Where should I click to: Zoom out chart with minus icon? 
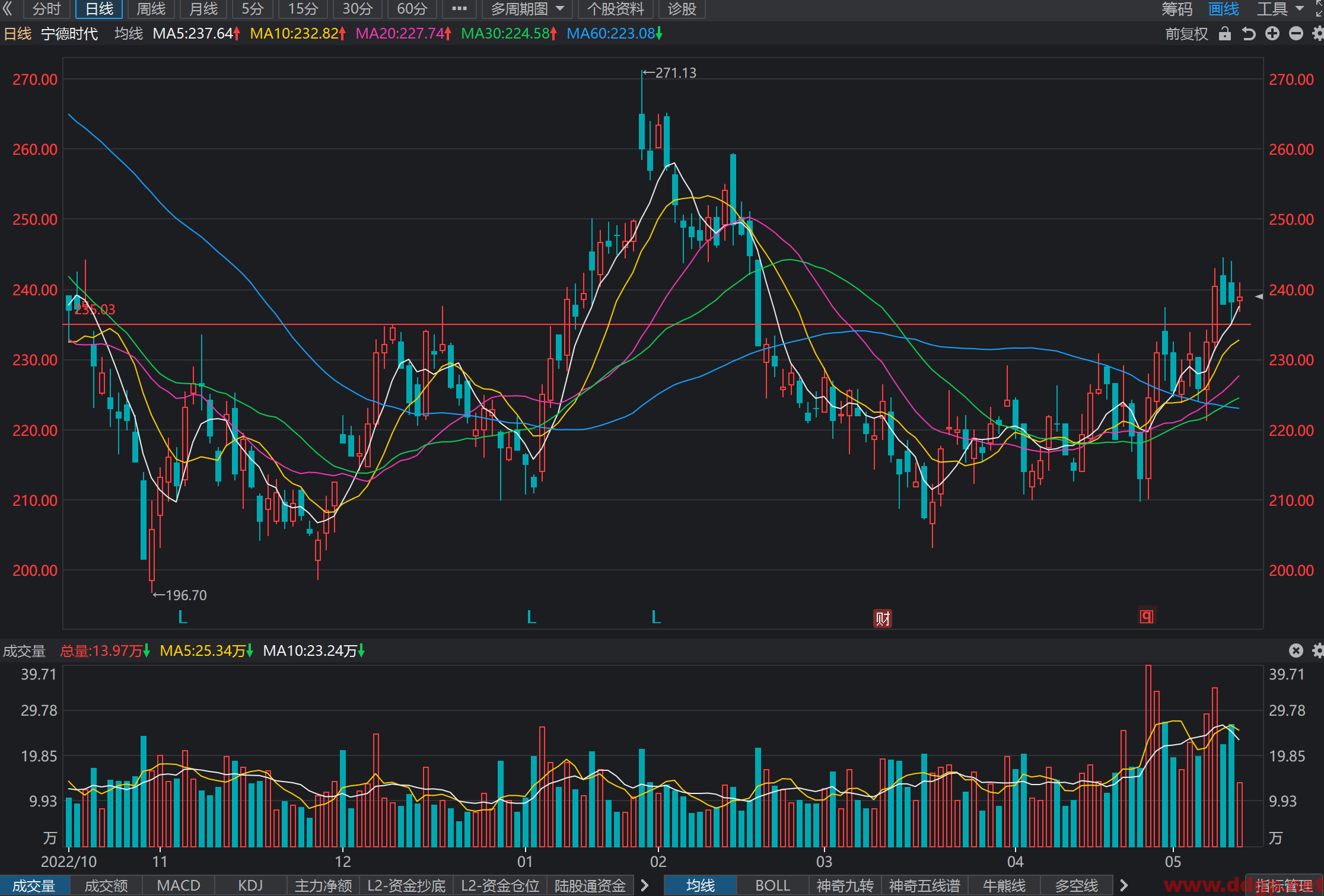point(1296,34)
